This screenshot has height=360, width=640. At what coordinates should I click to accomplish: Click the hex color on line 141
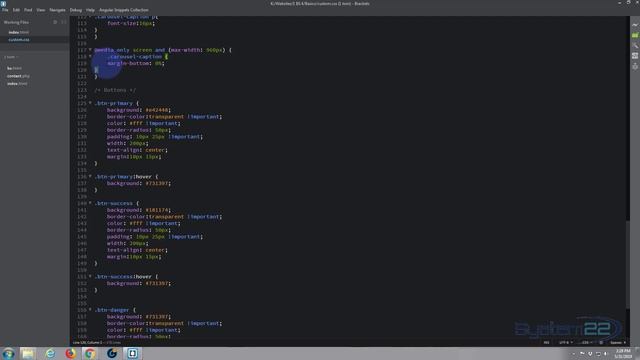(158, 210)
